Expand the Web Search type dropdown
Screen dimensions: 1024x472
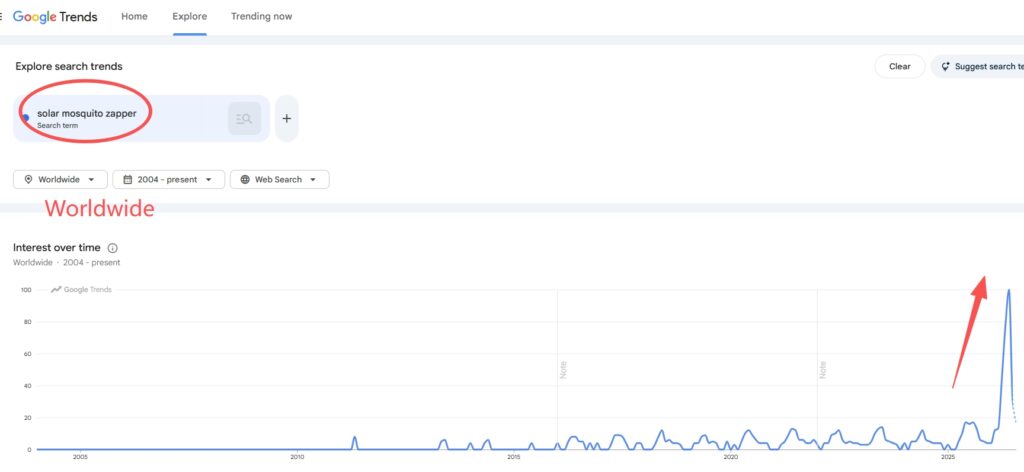(280, 180)
